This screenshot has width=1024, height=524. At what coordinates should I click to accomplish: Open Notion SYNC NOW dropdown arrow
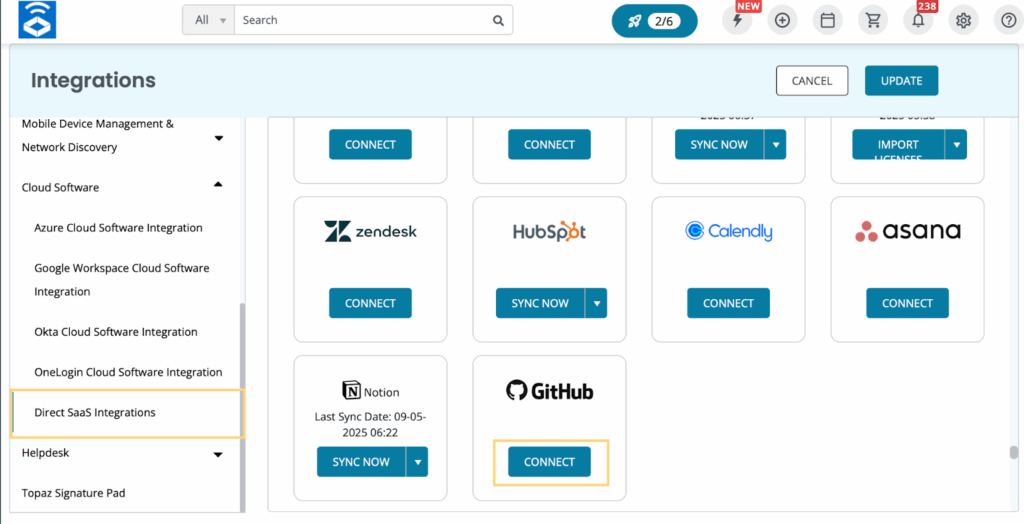pos(417,462)
